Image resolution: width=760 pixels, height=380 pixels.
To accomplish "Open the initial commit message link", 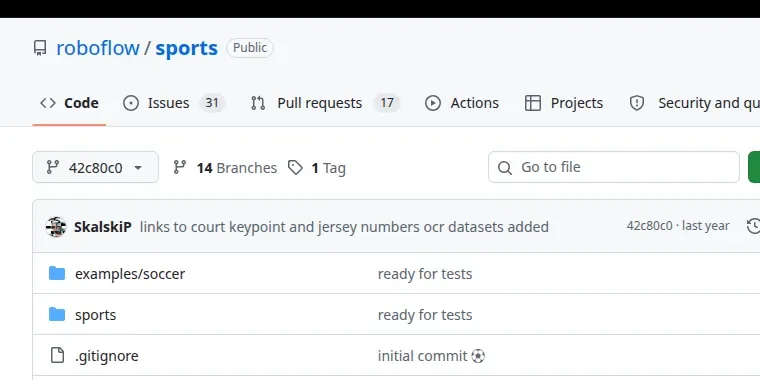I will pos(431,356).
